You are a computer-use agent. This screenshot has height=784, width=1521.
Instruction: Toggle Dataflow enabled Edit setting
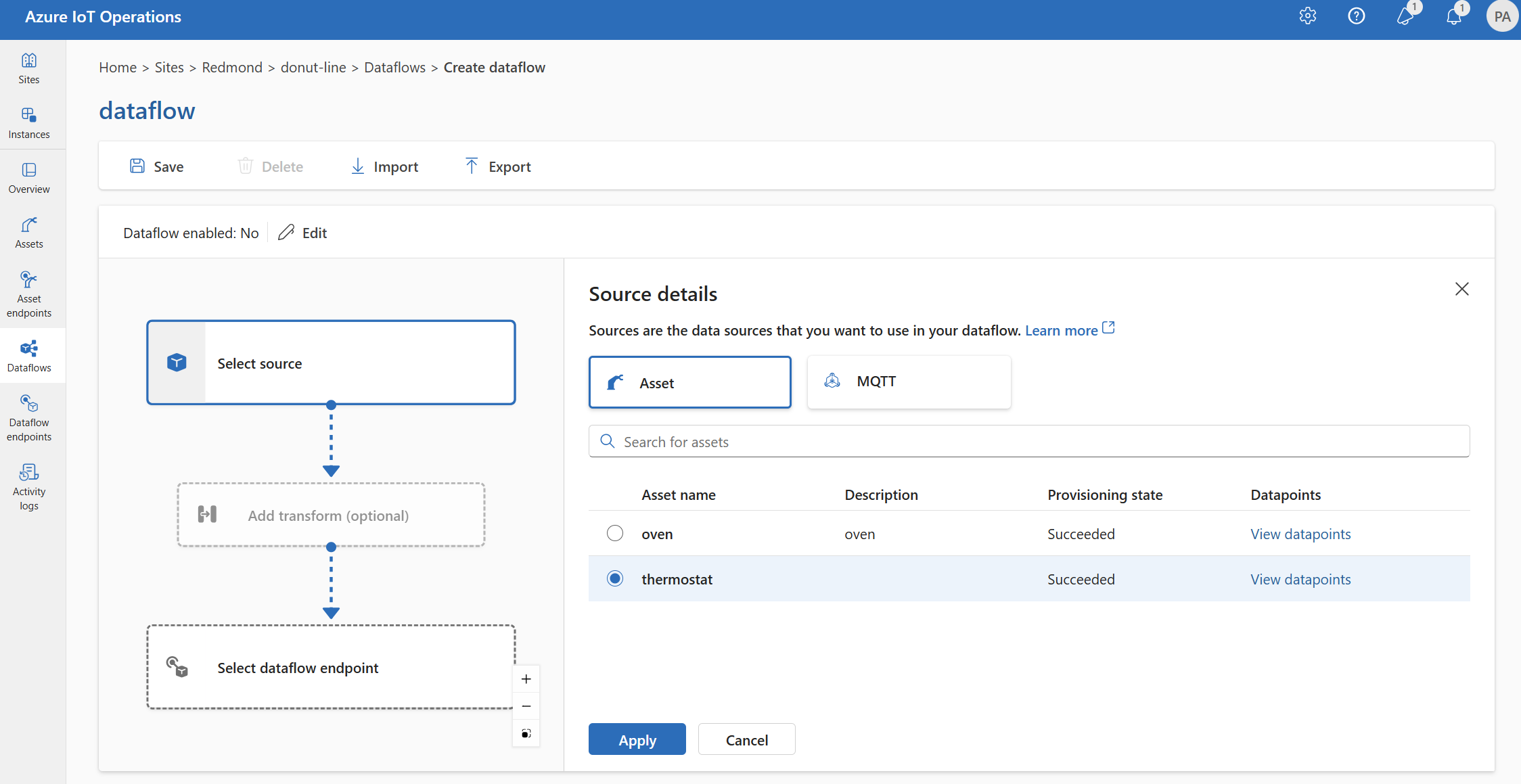[304, 232]
